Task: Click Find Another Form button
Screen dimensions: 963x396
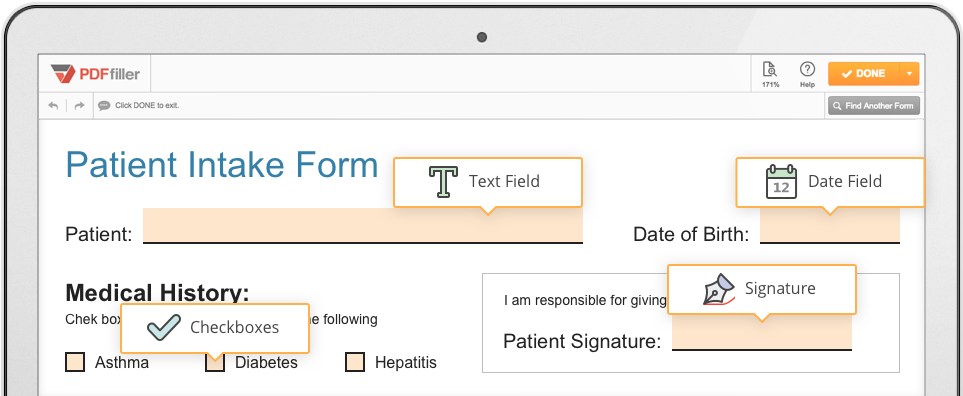Action: [x=874, y=106]
